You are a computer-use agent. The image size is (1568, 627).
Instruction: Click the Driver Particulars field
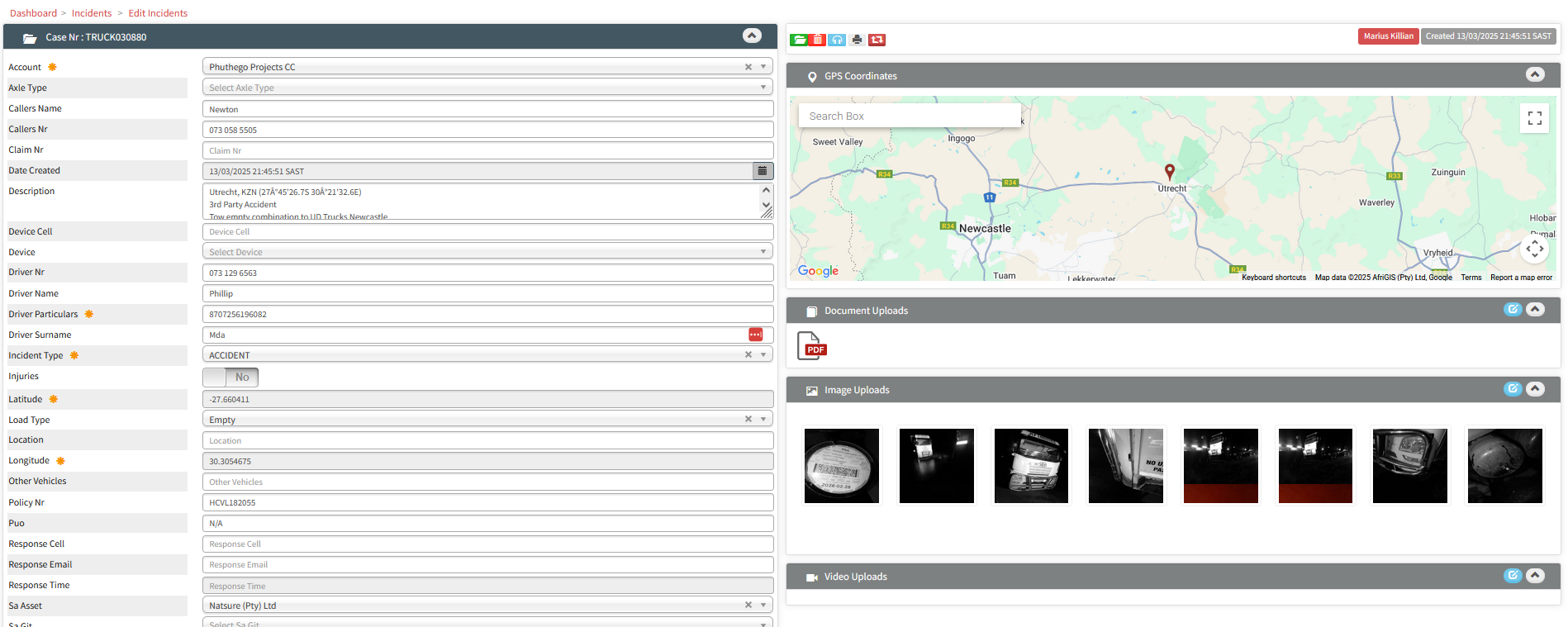(x=487, y=314)
